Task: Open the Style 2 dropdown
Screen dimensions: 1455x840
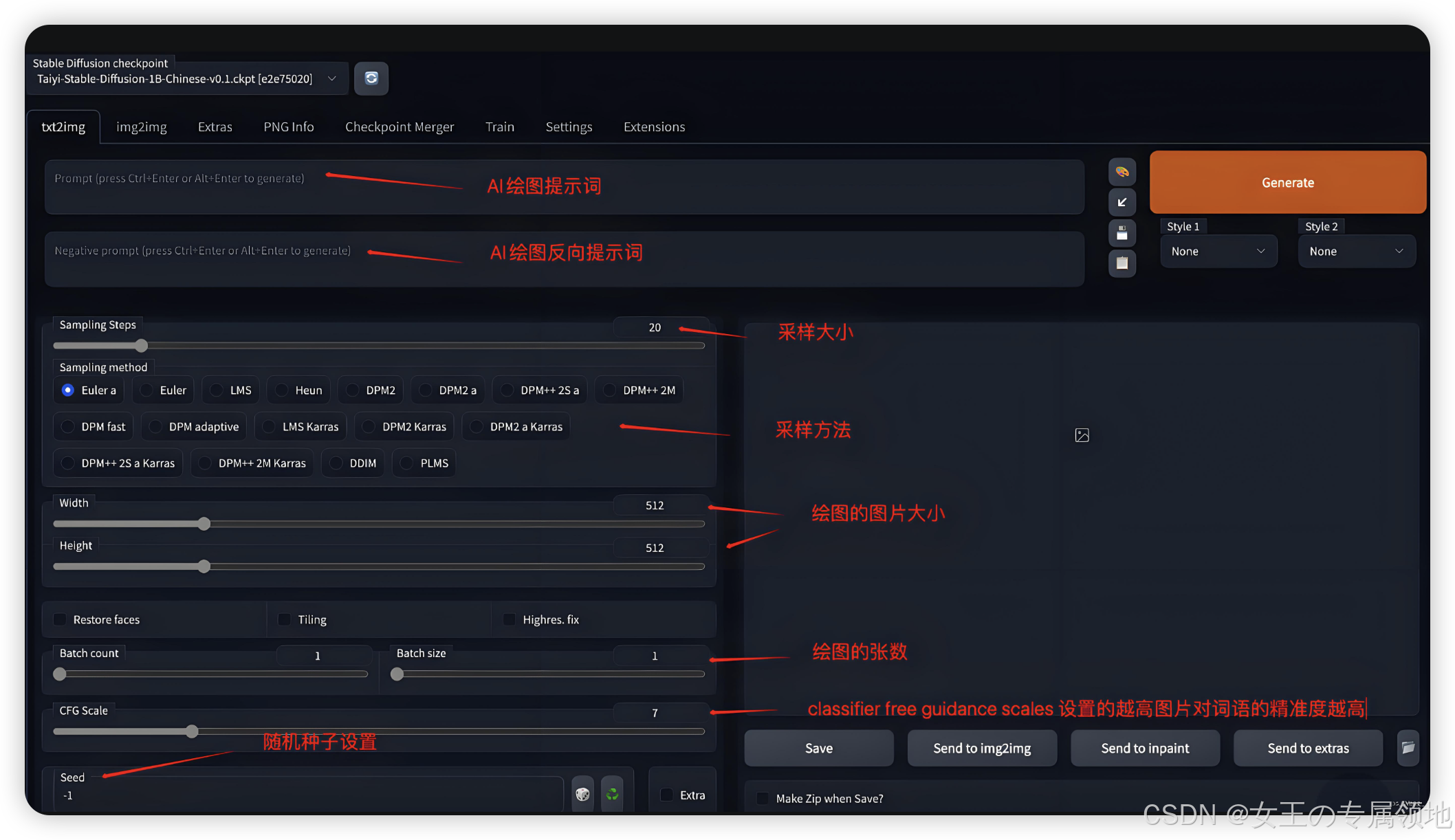Action: pos(1357,252)
